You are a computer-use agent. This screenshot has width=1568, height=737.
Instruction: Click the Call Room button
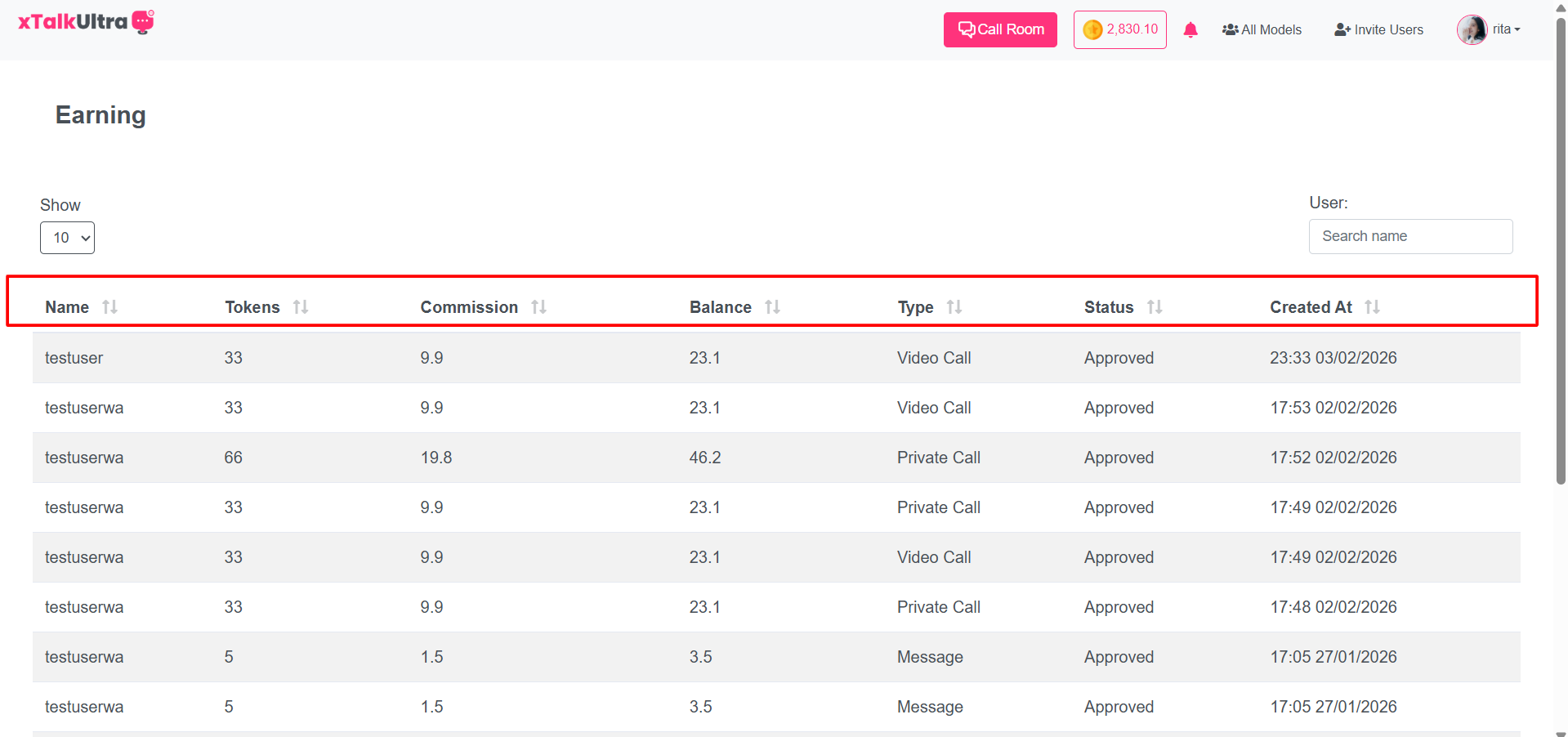(1000, 30)
